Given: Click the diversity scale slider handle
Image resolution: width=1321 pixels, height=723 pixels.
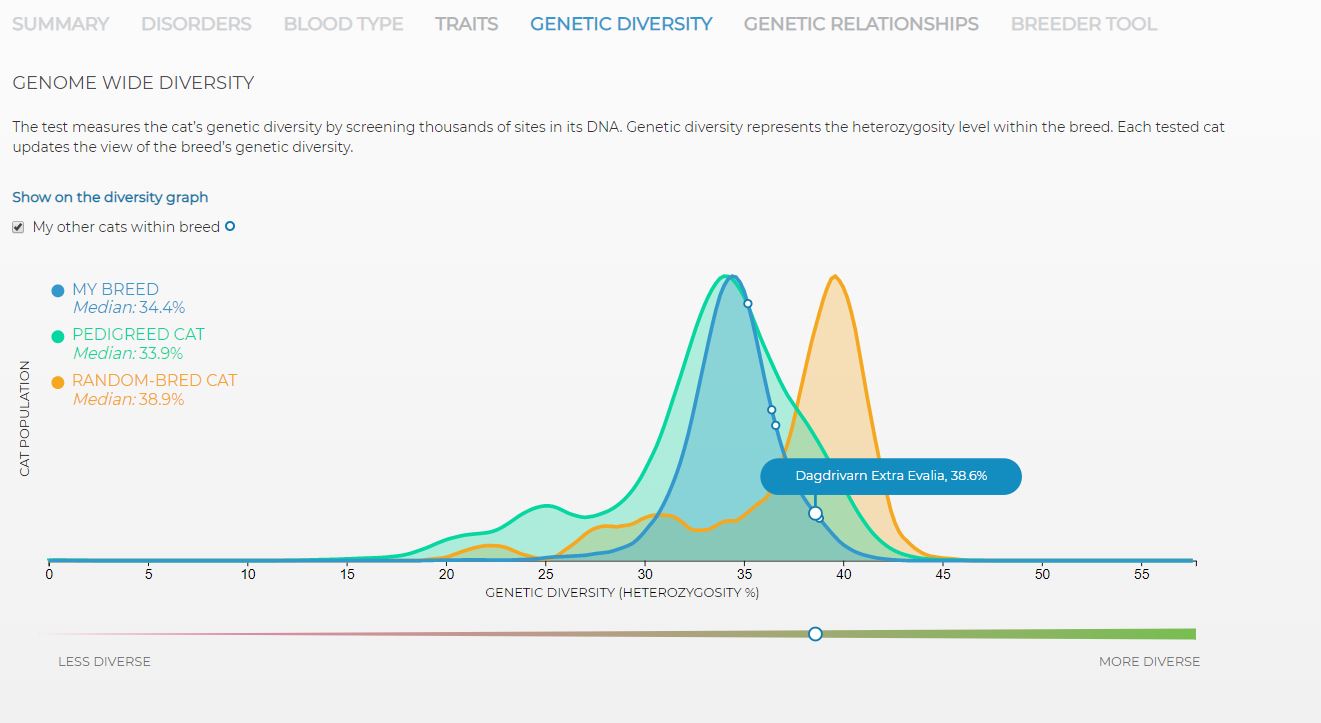Looking at the screenshot, I should [x=815, y=634].
